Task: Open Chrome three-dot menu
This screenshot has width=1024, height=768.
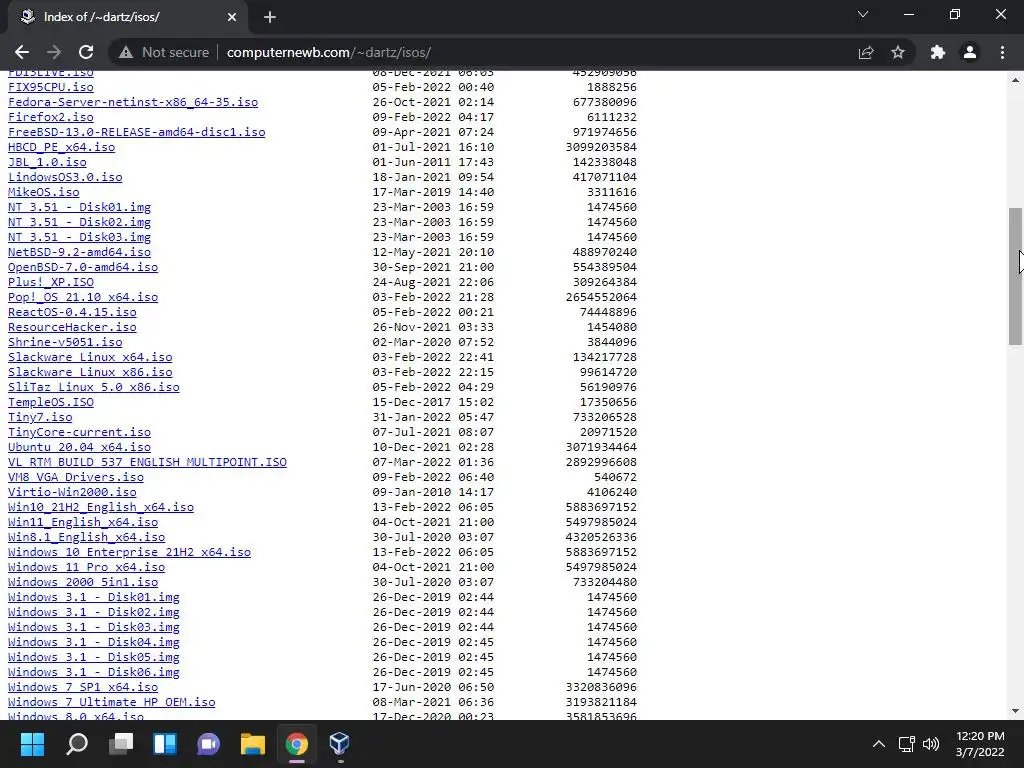Action: pos(1002,52)
